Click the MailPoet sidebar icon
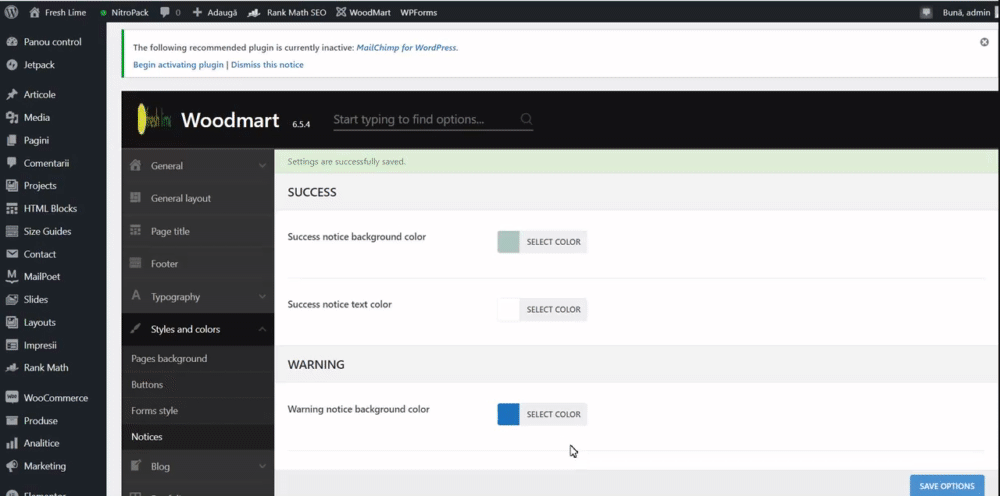 [11, 277]
